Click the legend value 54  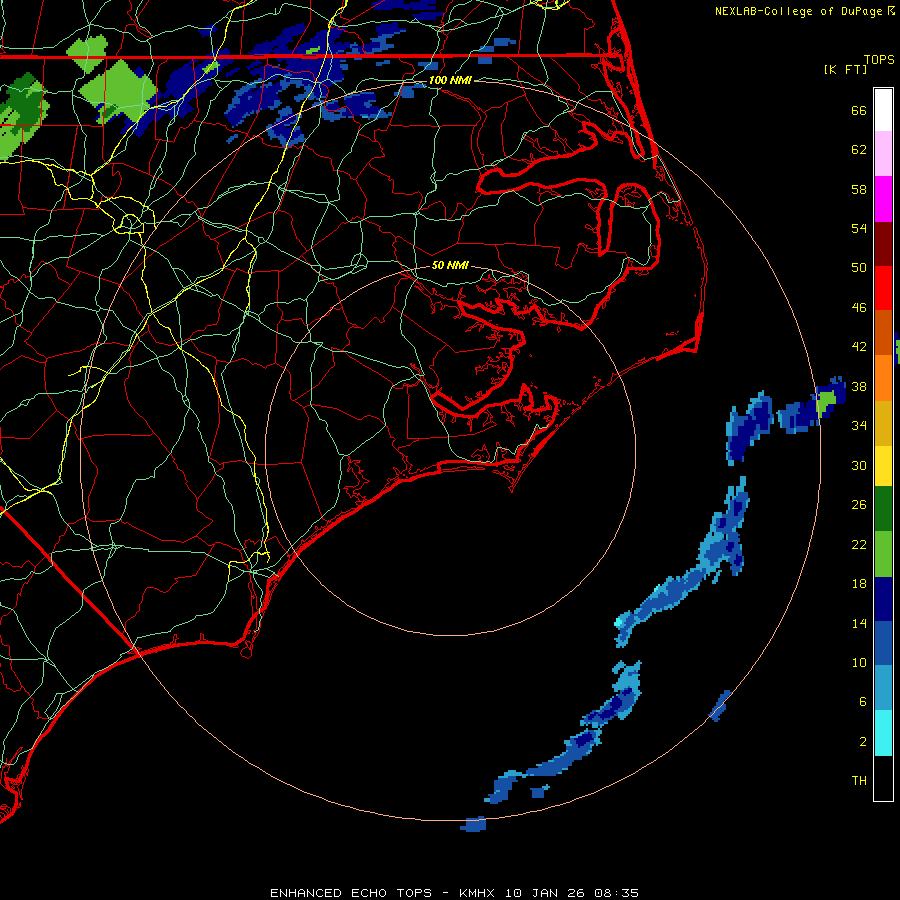(x=859, y=228)
